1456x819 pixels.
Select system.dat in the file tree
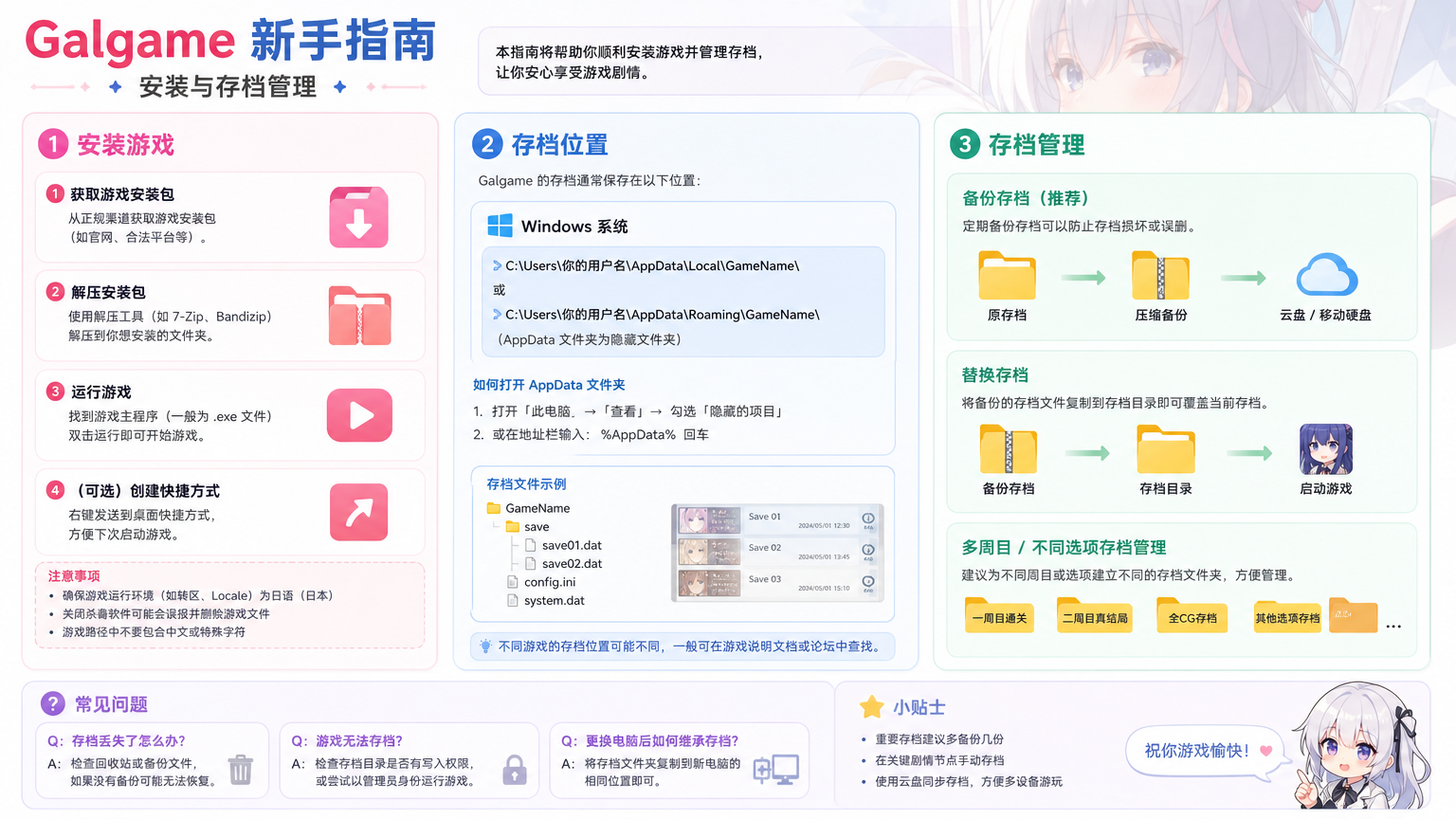(545, 600)
